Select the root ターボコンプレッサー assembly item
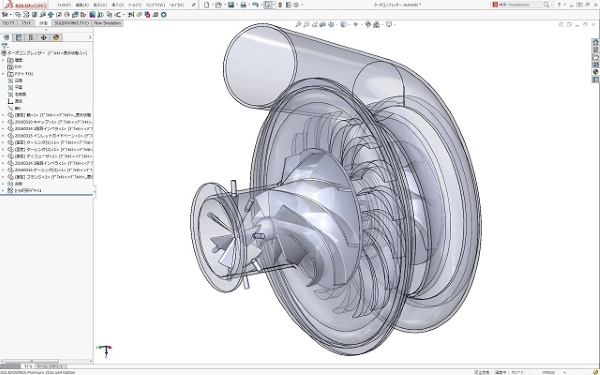 45,53
